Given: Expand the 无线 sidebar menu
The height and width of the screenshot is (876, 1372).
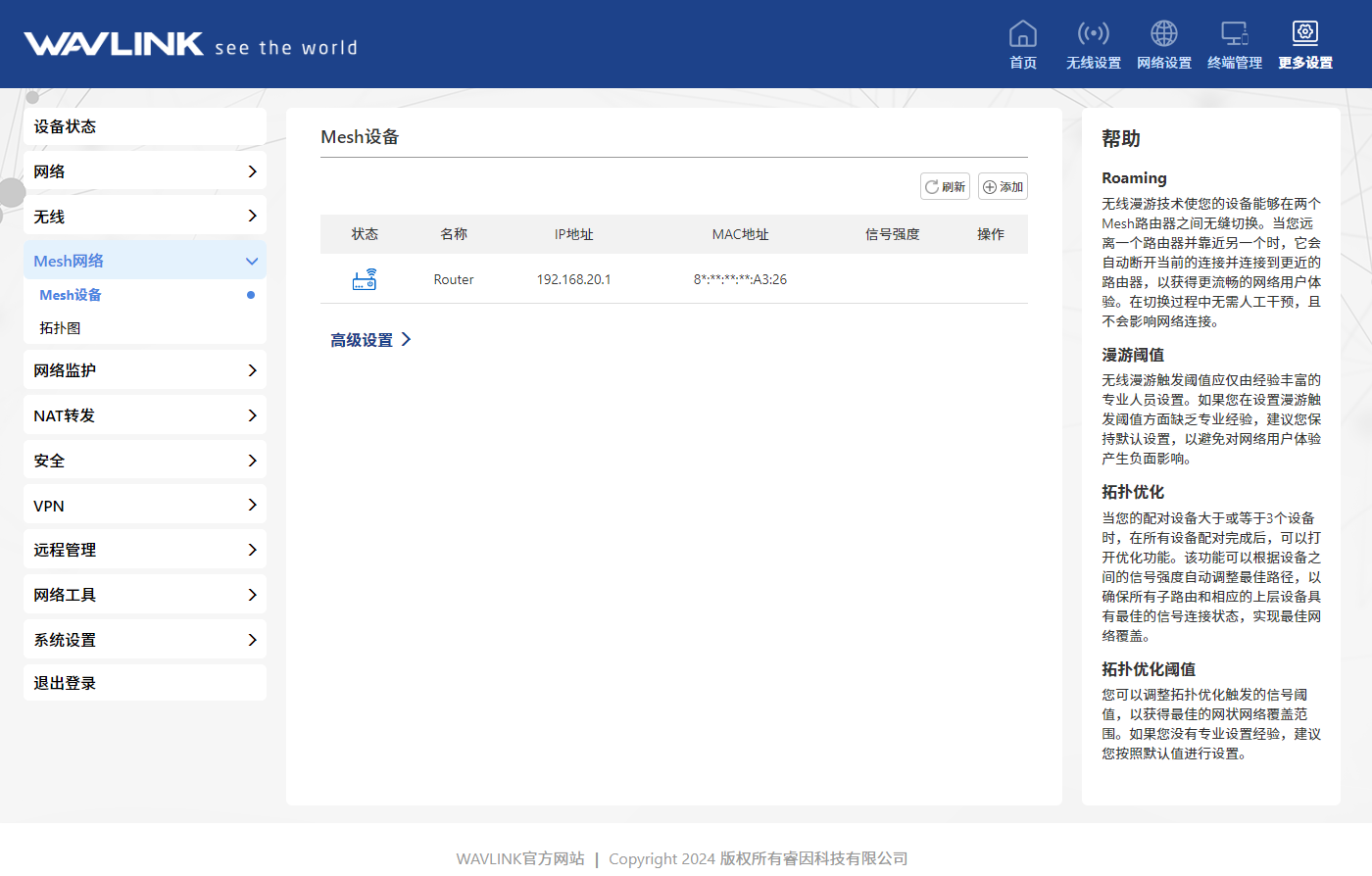Looking at the screenshot, I should (x=145, y=217).
